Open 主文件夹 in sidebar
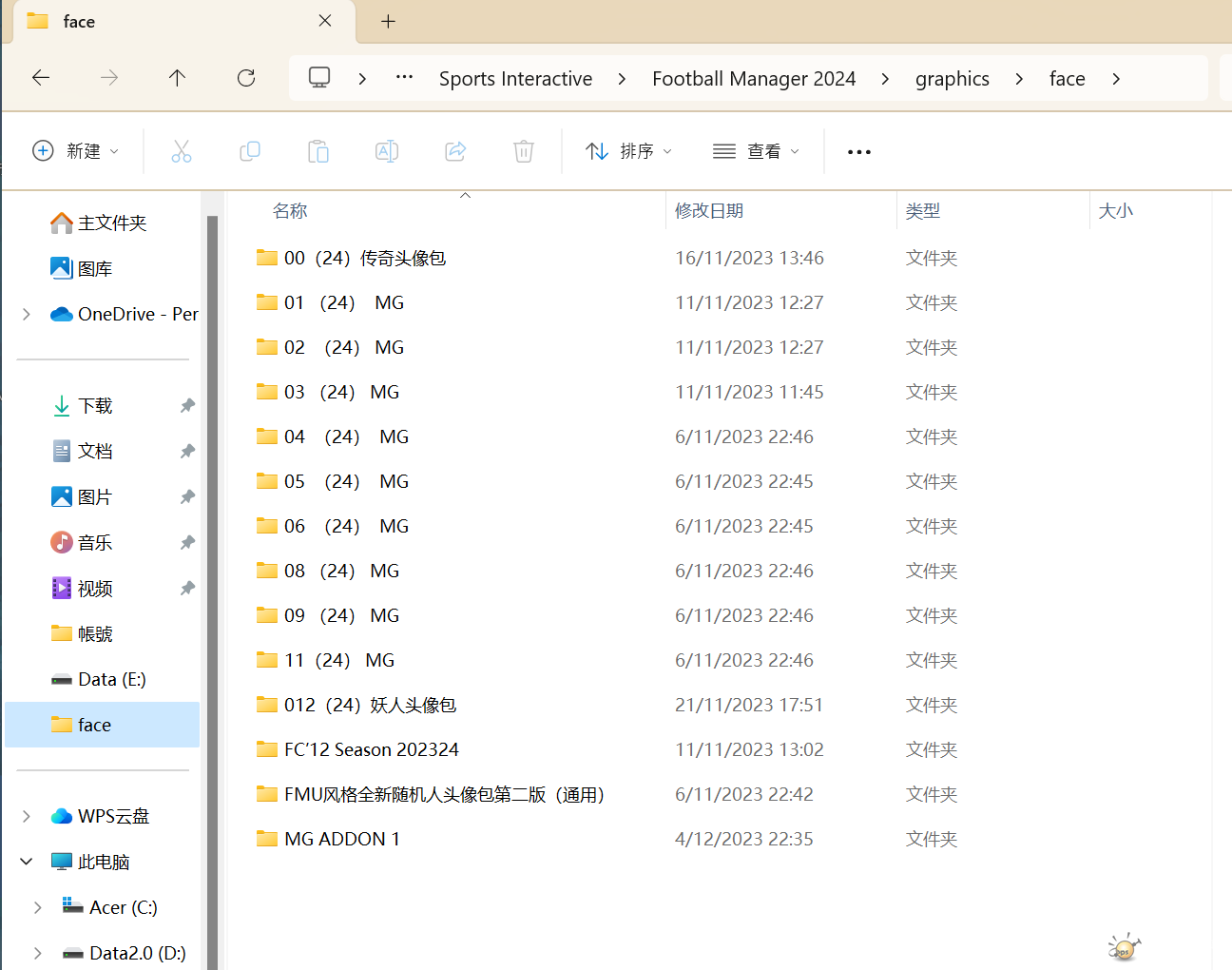This screenshot has width=1232, height=970. 99,223
